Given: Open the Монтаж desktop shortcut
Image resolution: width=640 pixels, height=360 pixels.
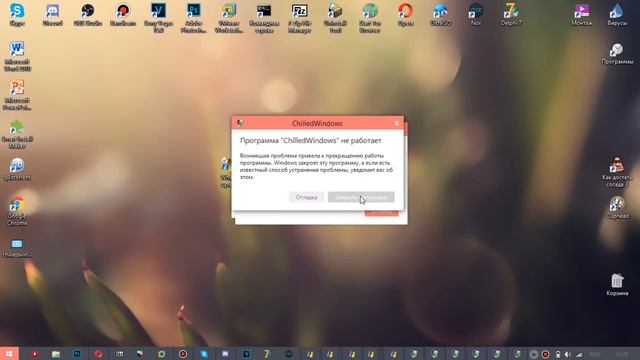Looking at the screenshot, I should pyautogui.click(x=582, y=15).
